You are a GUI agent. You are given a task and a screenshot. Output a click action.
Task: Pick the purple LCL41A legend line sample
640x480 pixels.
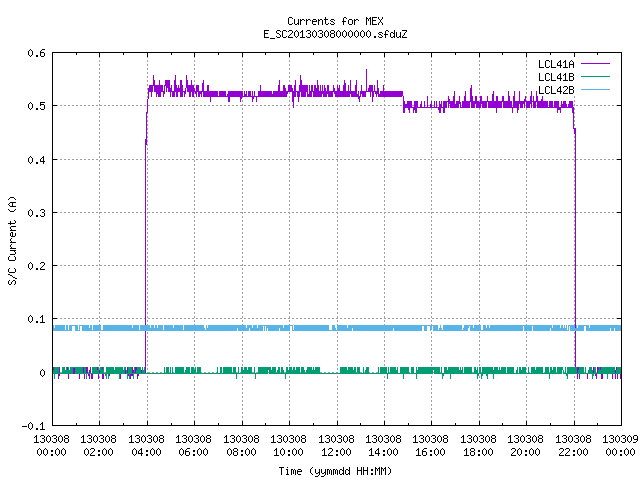(x=595, y=64)
